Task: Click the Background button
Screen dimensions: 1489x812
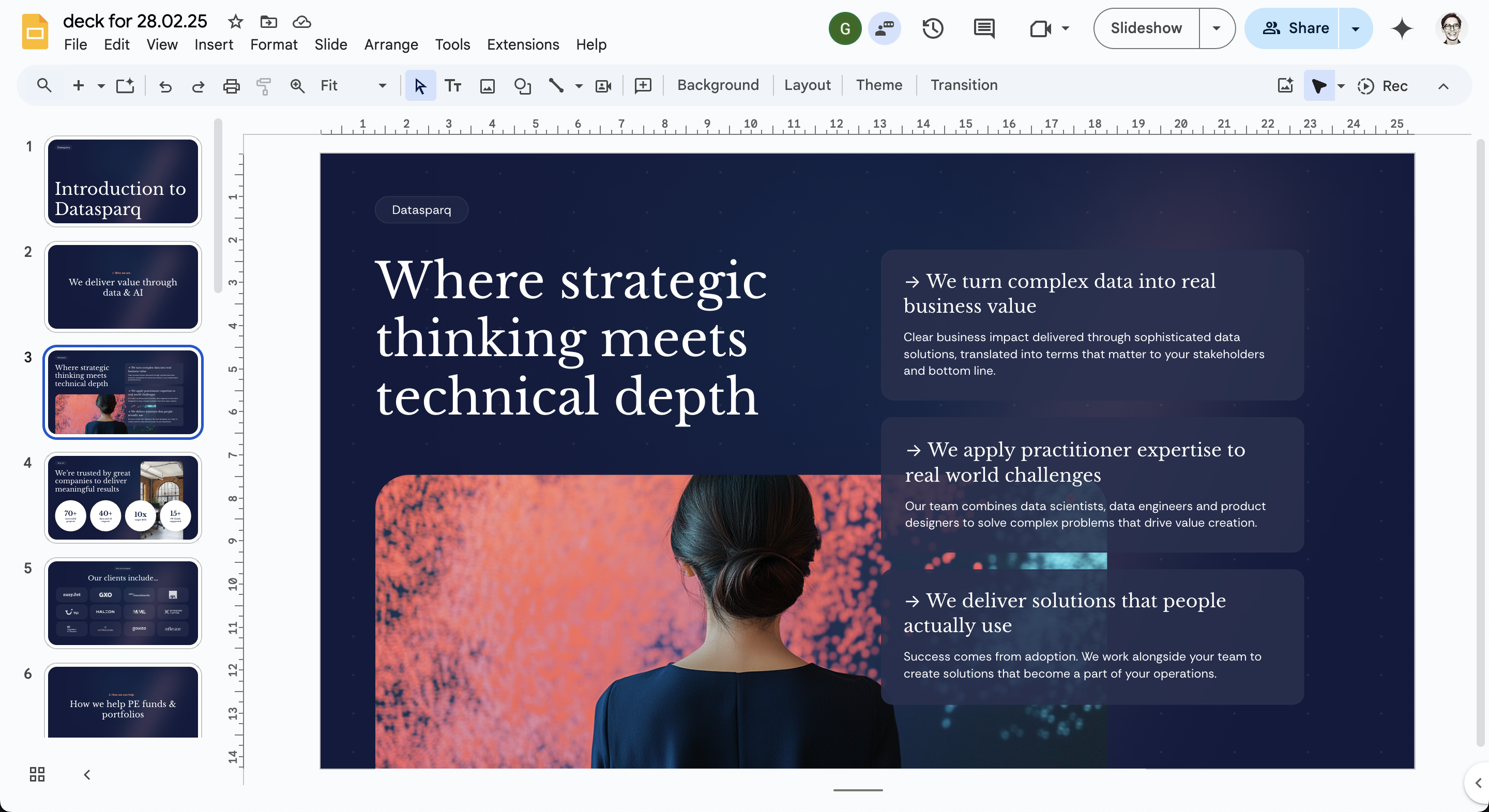Action: point(717,85)
